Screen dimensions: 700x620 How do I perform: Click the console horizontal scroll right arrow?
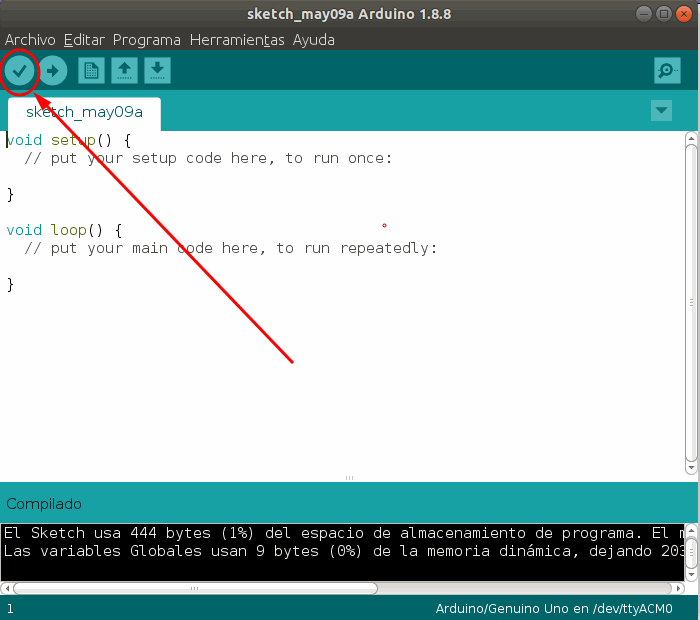point(679,588)
